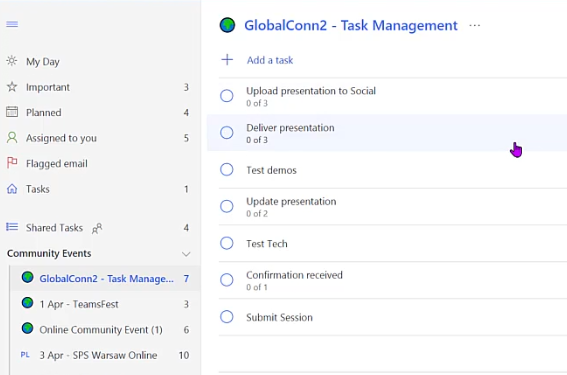567x375 pixels.
Task: Click the GlobalConn2 - Task Management title
Action: [351, 26]
